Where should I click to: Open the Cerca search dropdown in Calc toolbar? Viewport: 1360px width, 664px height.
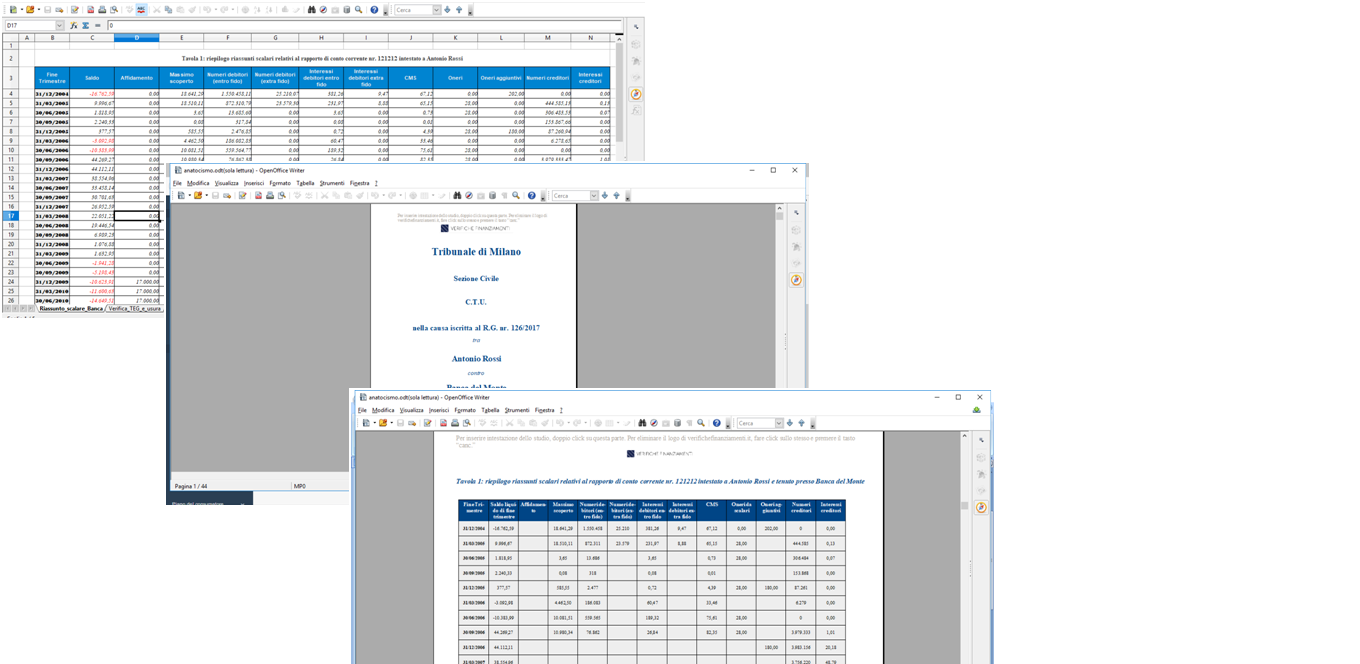pos(436,10)
